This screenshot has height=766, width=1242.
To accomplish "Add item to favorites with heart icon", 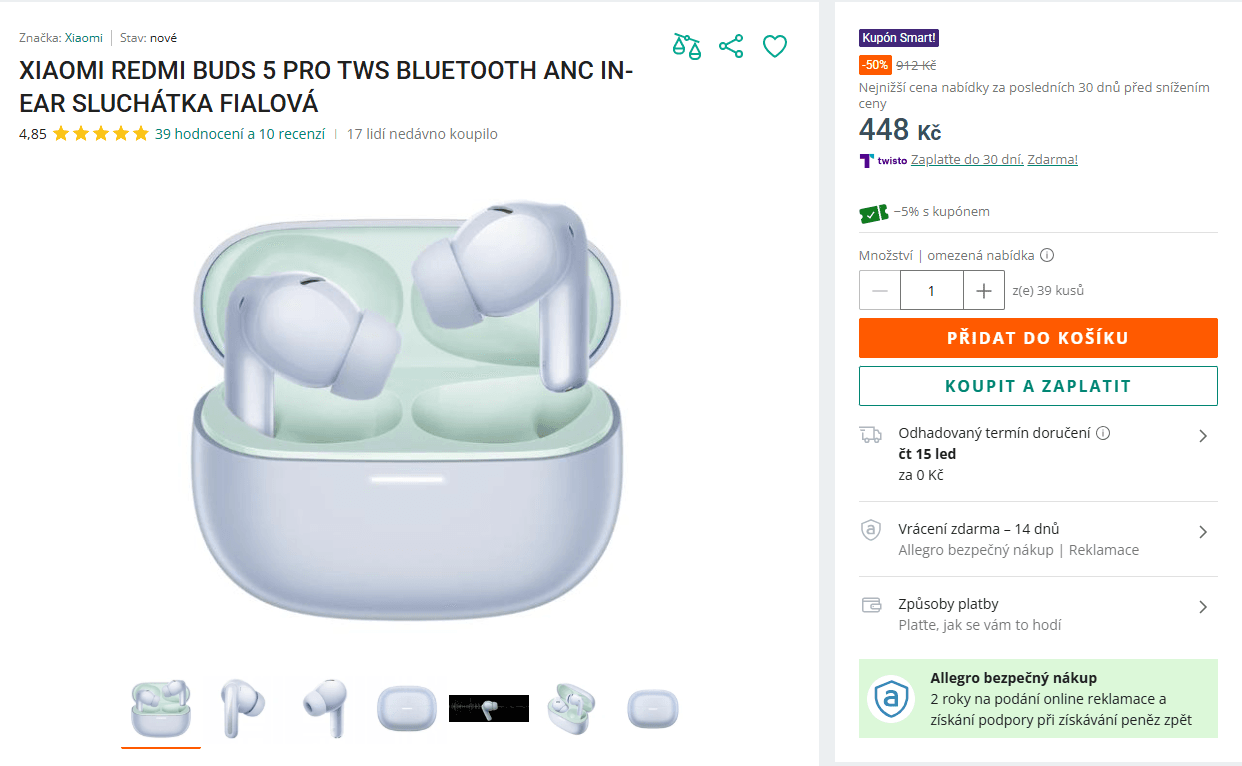I will [x=775, y=46].
